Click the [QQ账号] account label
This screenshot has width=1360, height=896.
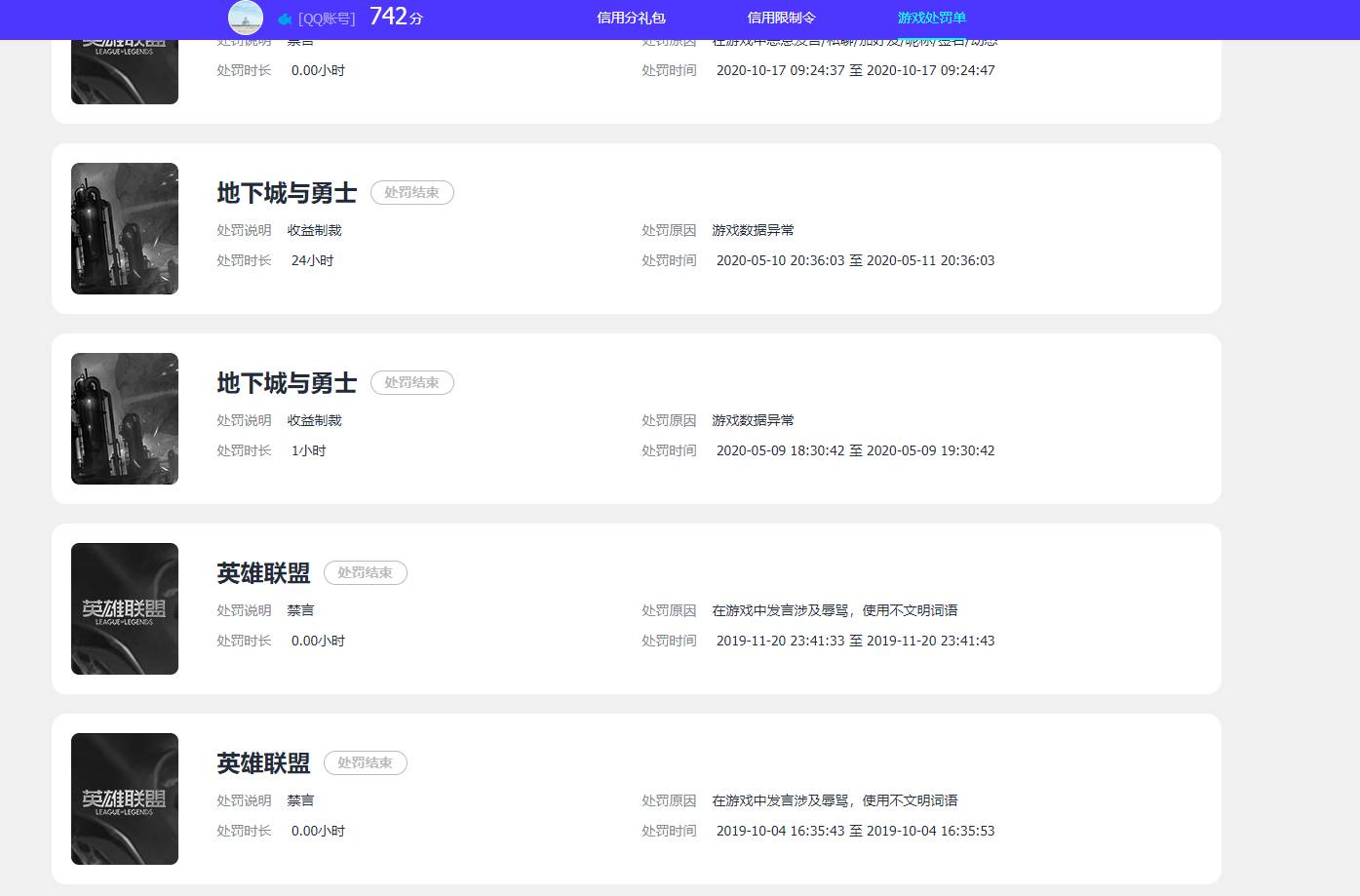pos(327,19)
